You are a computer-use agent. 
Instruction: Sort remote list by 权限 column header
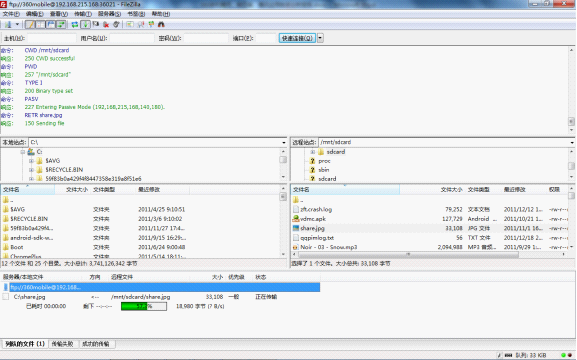557,190
